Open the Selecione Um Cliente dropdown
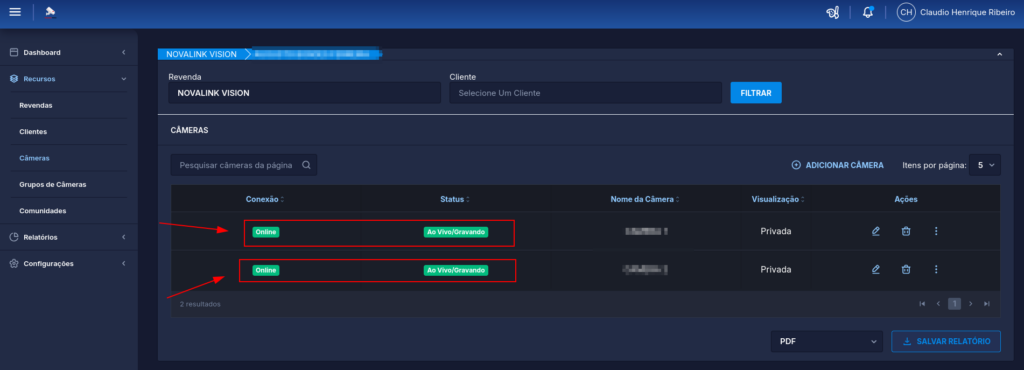 point(585,93)
